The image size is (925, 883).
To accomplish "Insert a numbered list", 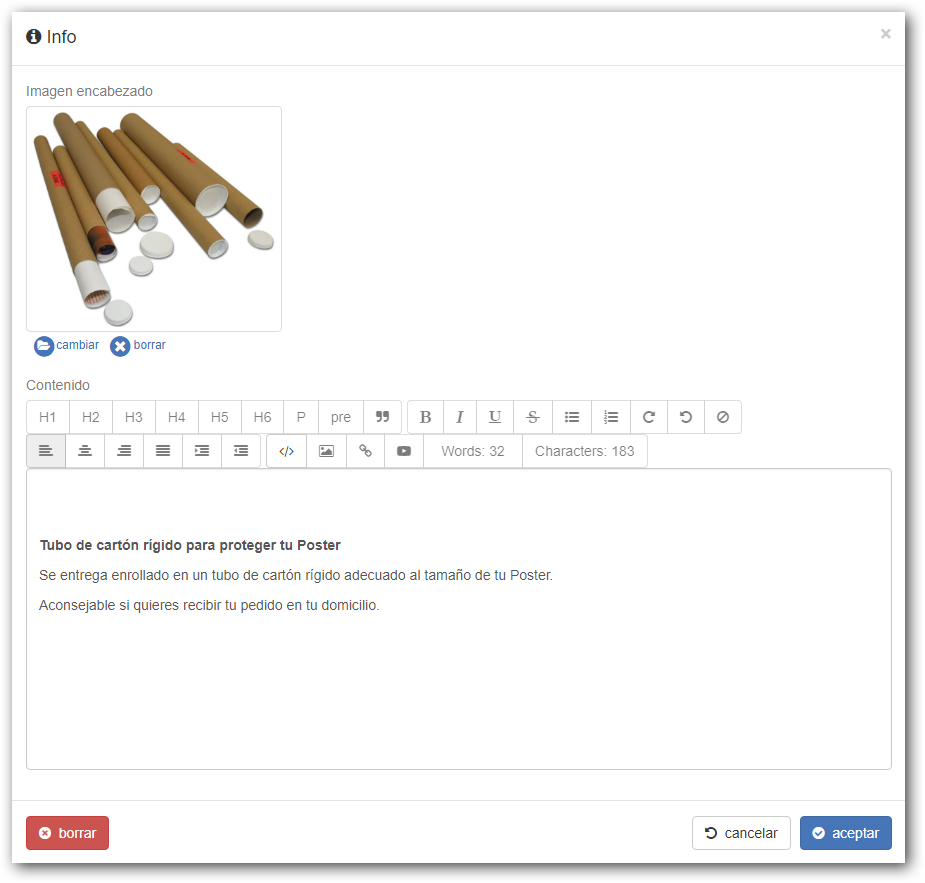I will coord(611,417).
